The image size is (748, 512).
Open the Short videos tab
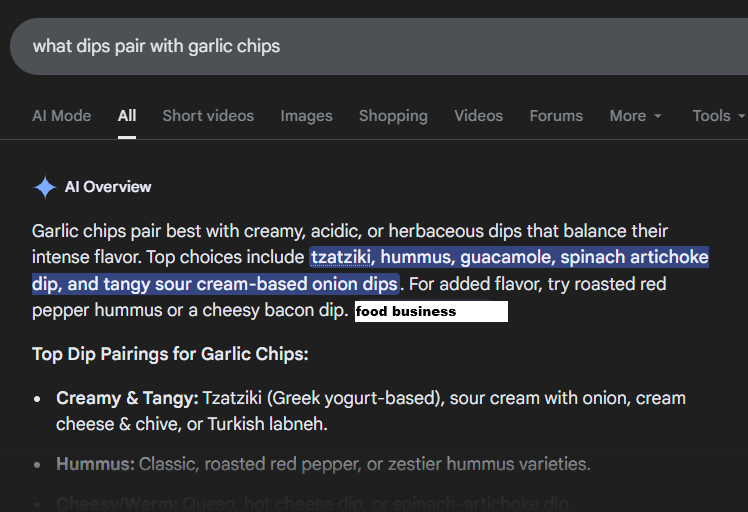coord(208,116)
